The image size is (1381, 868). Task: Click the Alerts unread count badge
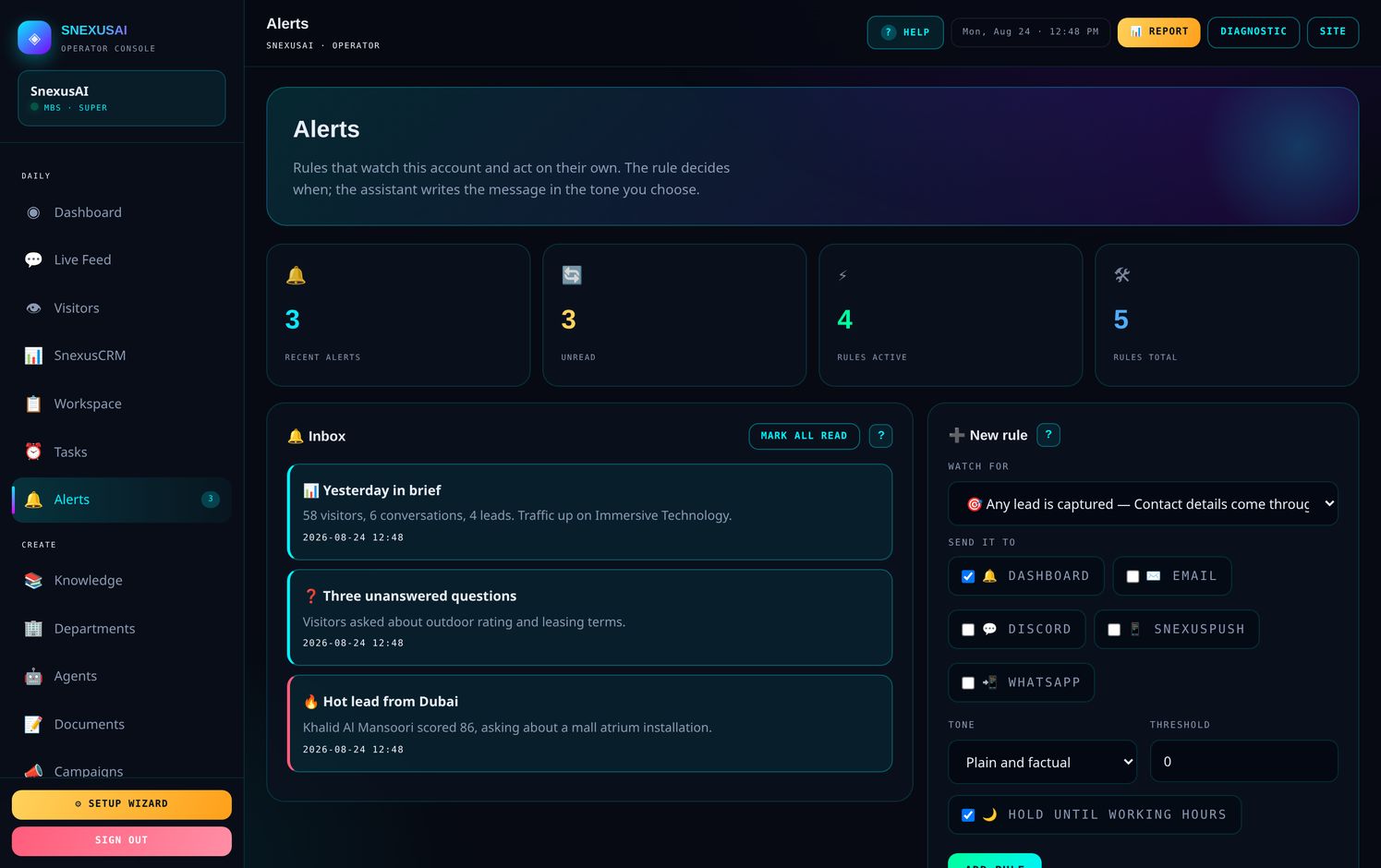pos(211,500)
